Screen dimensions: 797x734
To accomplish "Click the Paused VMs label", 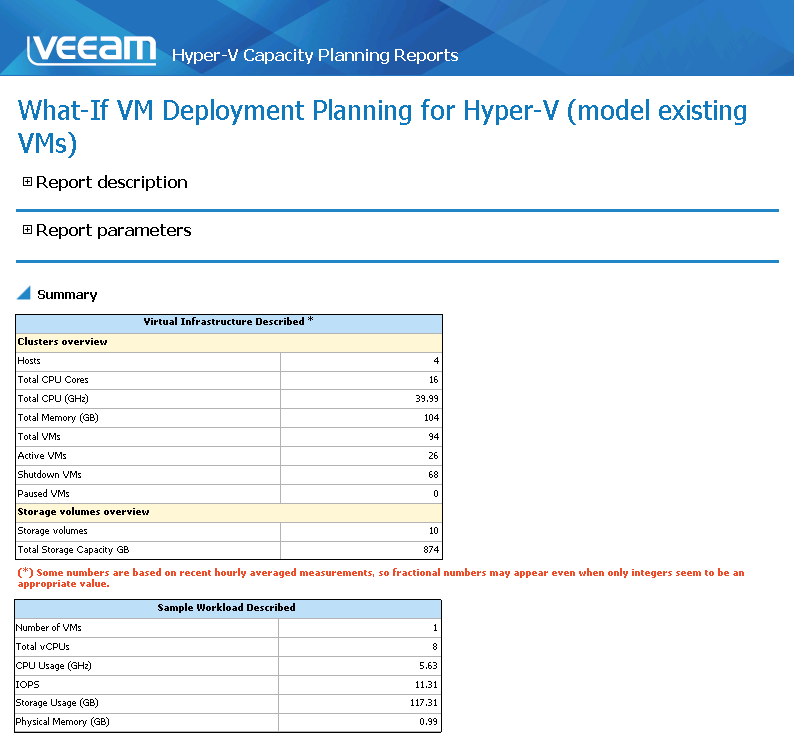I will [x=43, y=494].
